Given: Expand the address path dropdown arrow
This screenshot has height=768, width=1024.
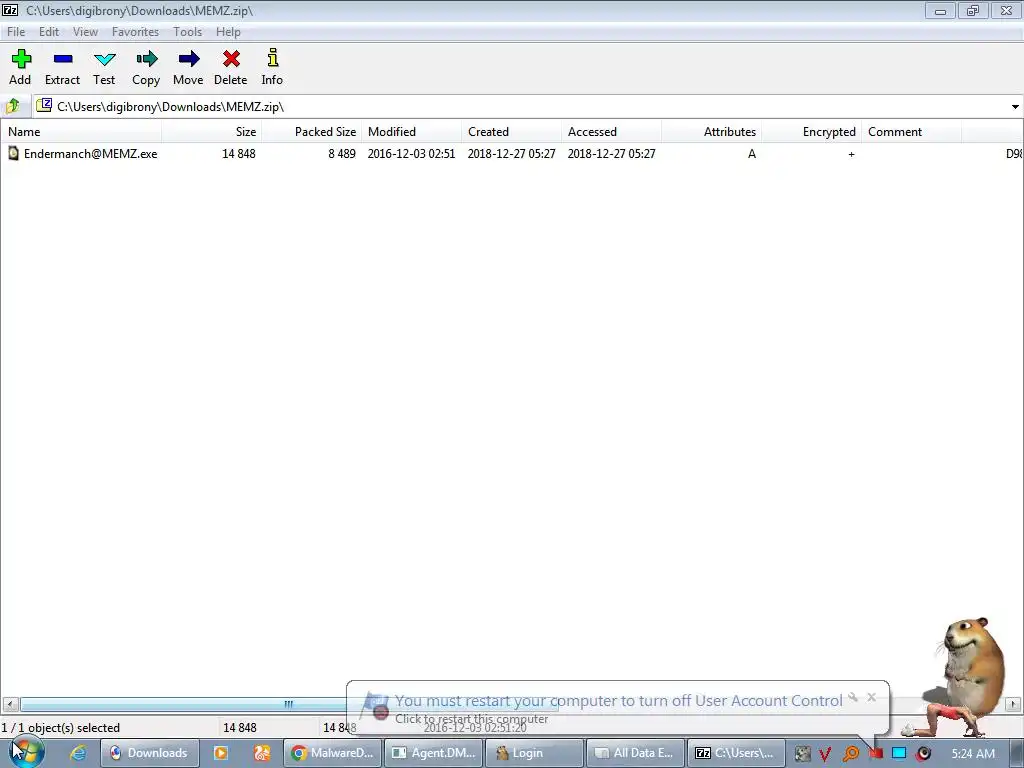Looking at the screenshot, I should 1015,106.
